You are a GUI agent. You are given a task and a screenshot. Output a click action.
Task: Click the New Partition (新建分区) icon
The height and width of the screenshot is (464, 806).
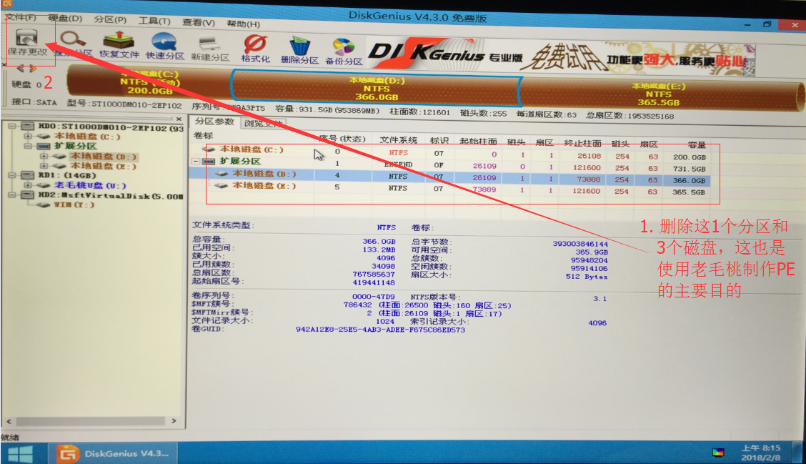click(x=210, y=47)
